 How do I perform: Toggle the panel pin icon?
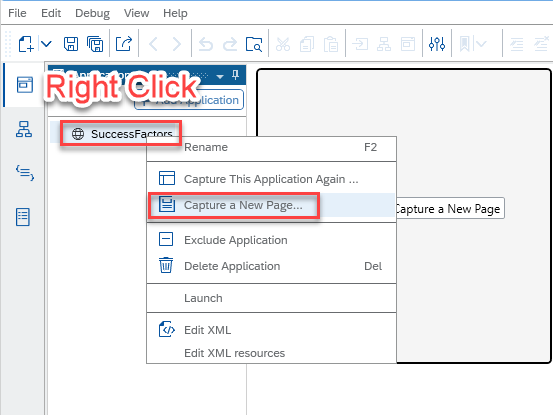tap(235, 75)
